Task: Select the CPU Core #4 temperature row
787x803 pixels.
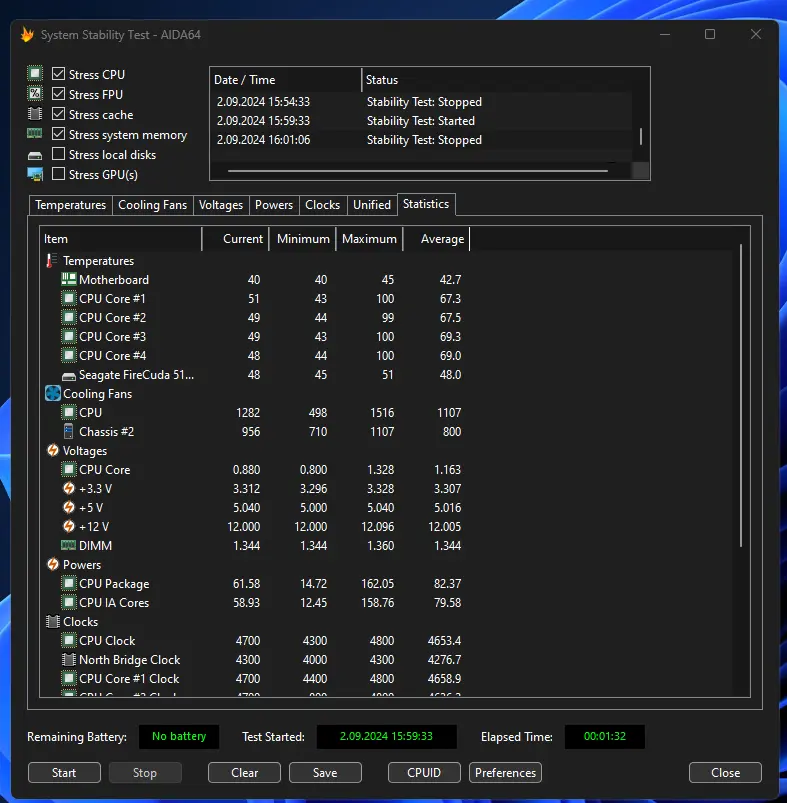Action: coord(255,355)
